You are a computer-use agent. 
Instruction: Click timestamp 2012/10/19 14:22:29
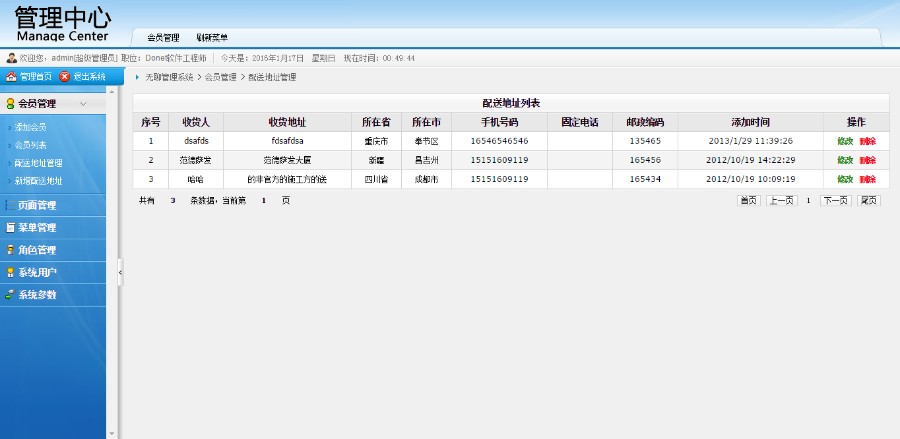point(751,160)
